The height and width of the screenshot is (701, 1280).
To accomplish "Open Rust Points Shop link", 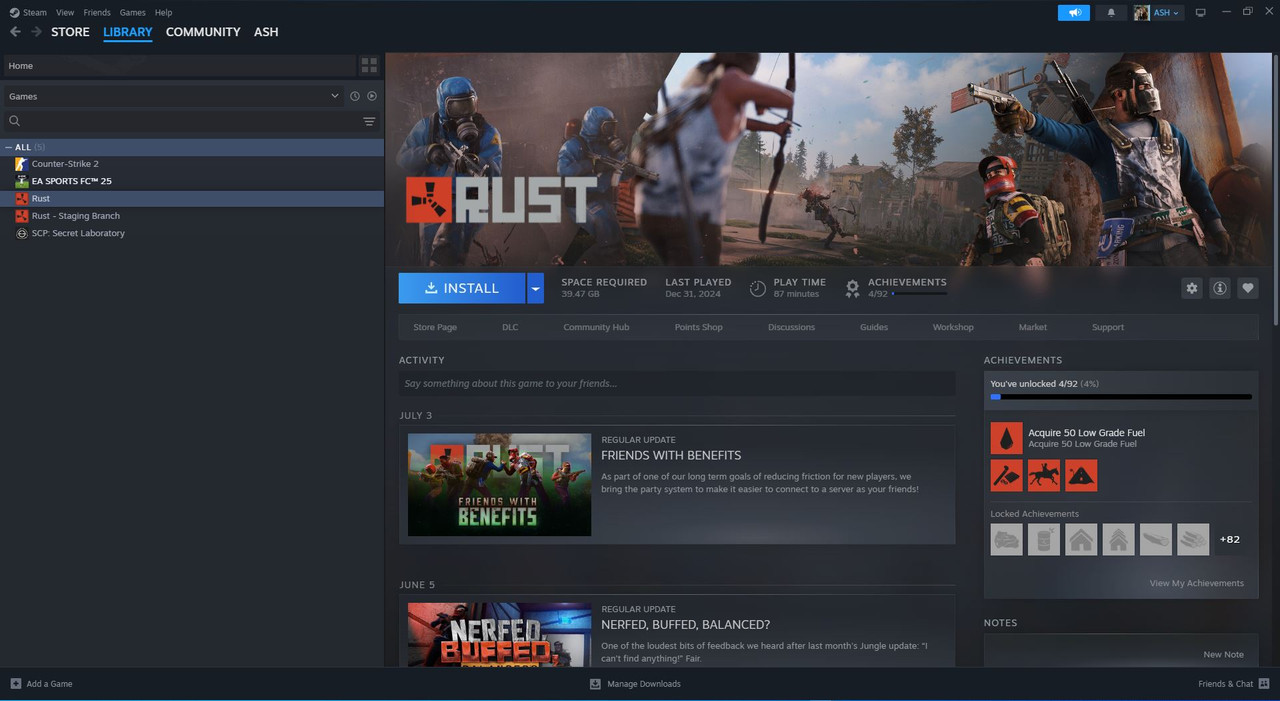I will pyautogui.click(x=698, y=327).
